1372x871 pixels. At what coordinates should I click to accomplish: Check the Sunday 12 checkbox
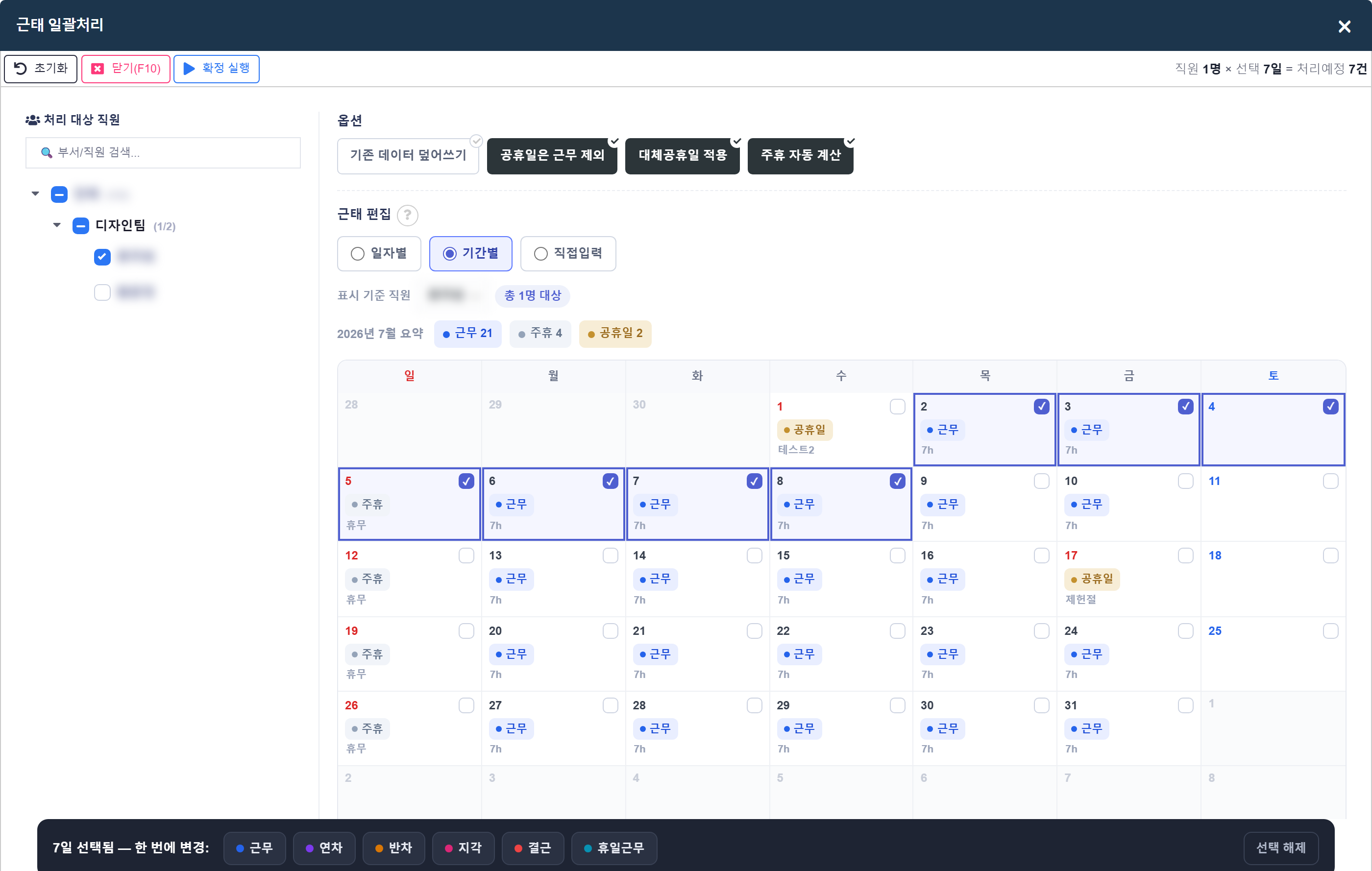[466, 556]
